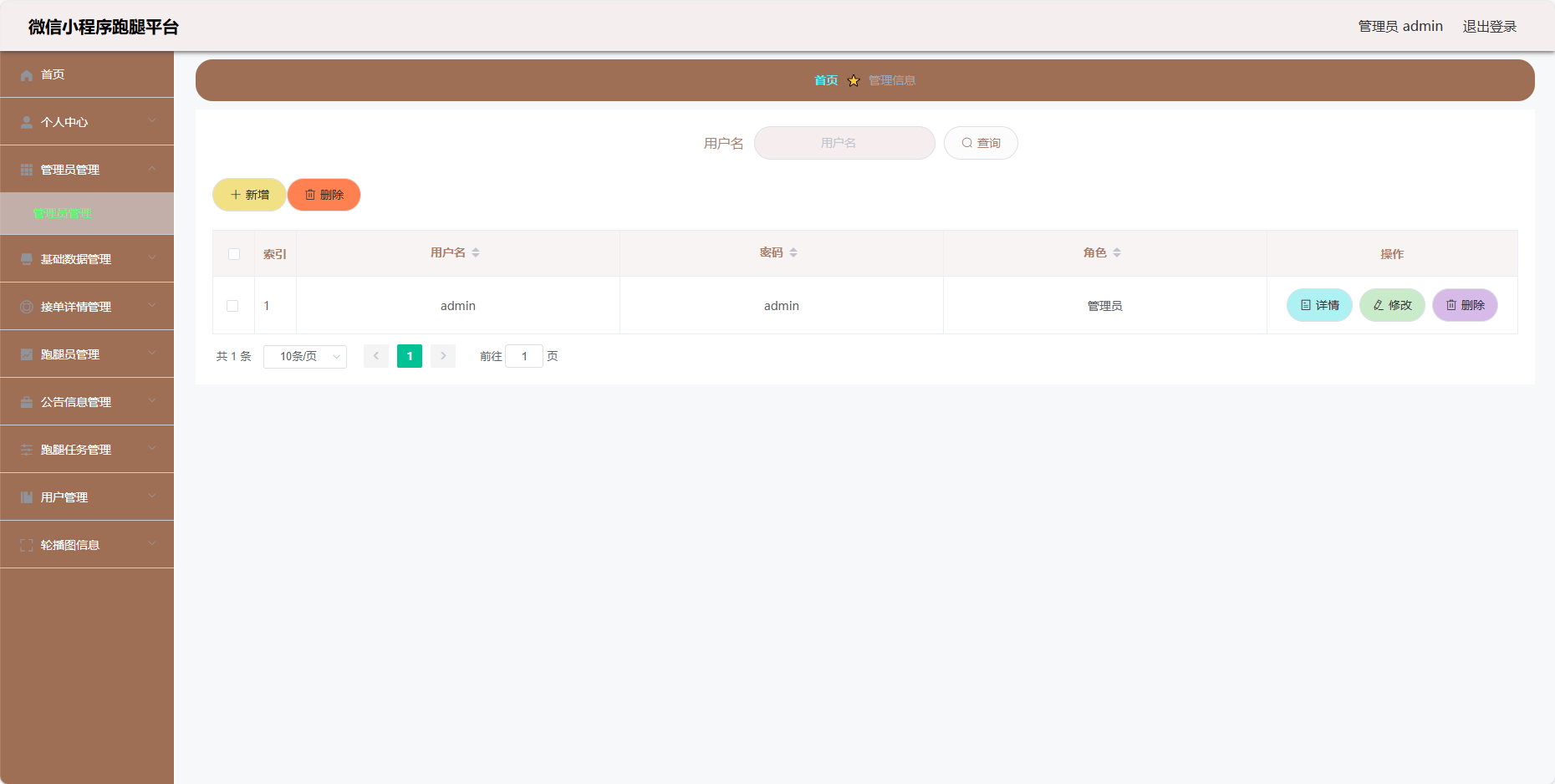
Task: Open the 公告信息管理 menu label
Action: 76,402
